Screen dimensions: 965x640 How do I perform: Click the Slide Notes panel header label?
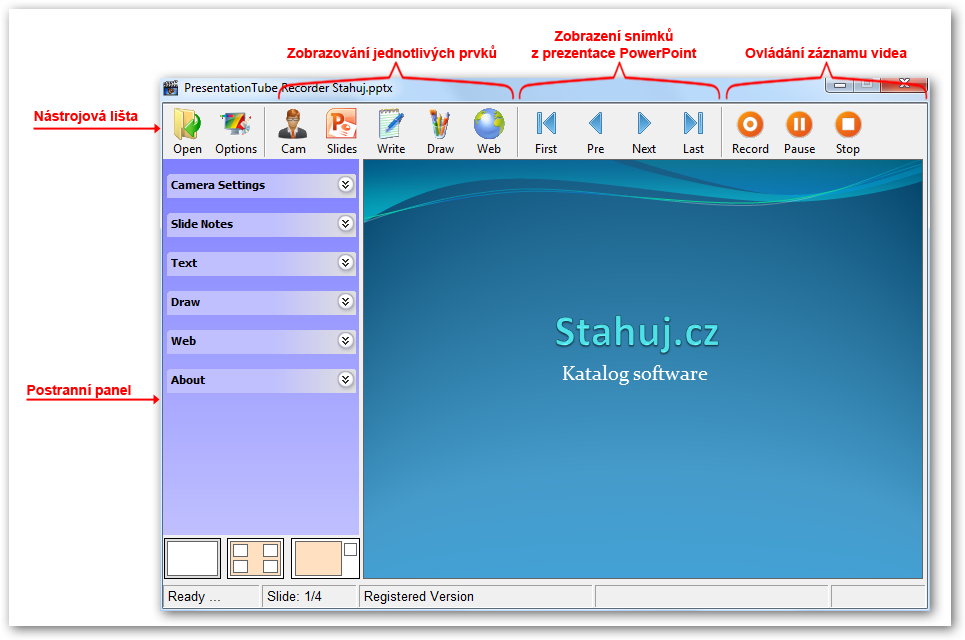[x=202, y=224]
